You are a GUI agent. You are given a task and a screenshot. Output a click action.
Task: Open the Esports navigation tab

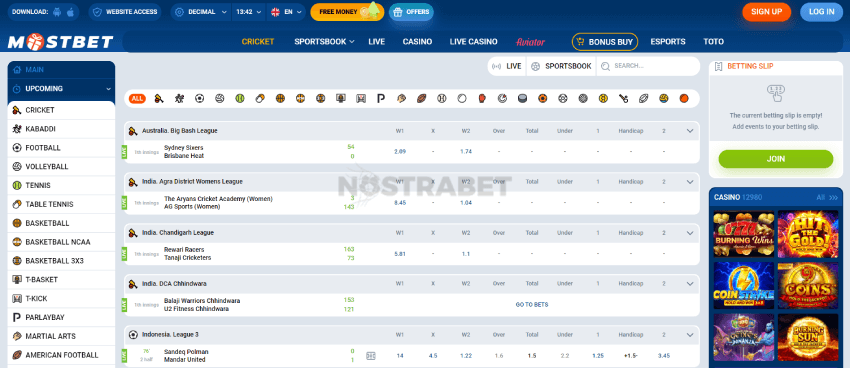668,42
